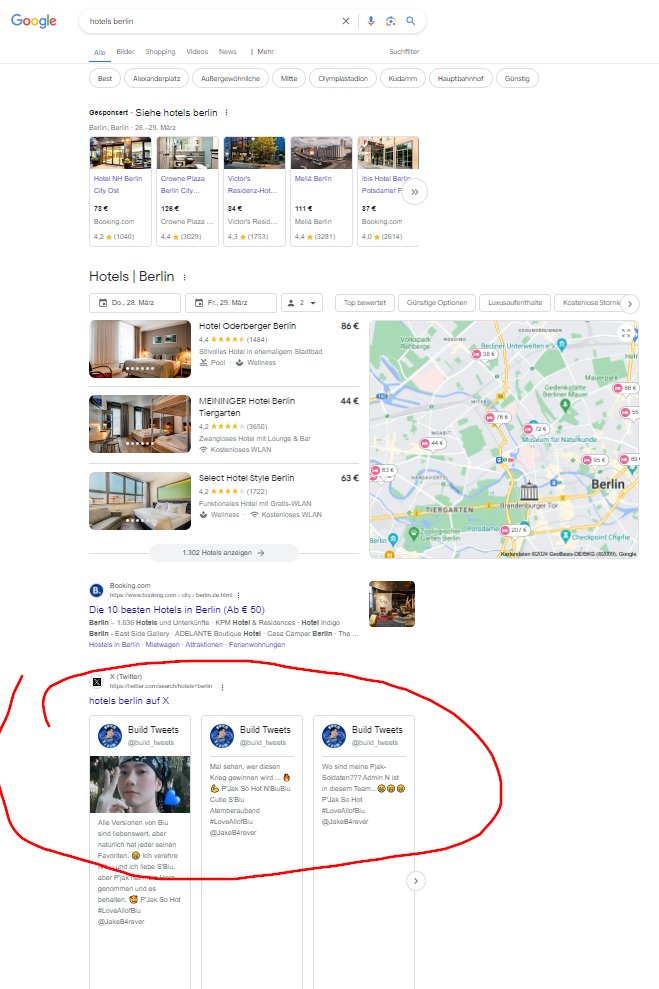Select the 72 € hotel pin on map

coord(535,429)
